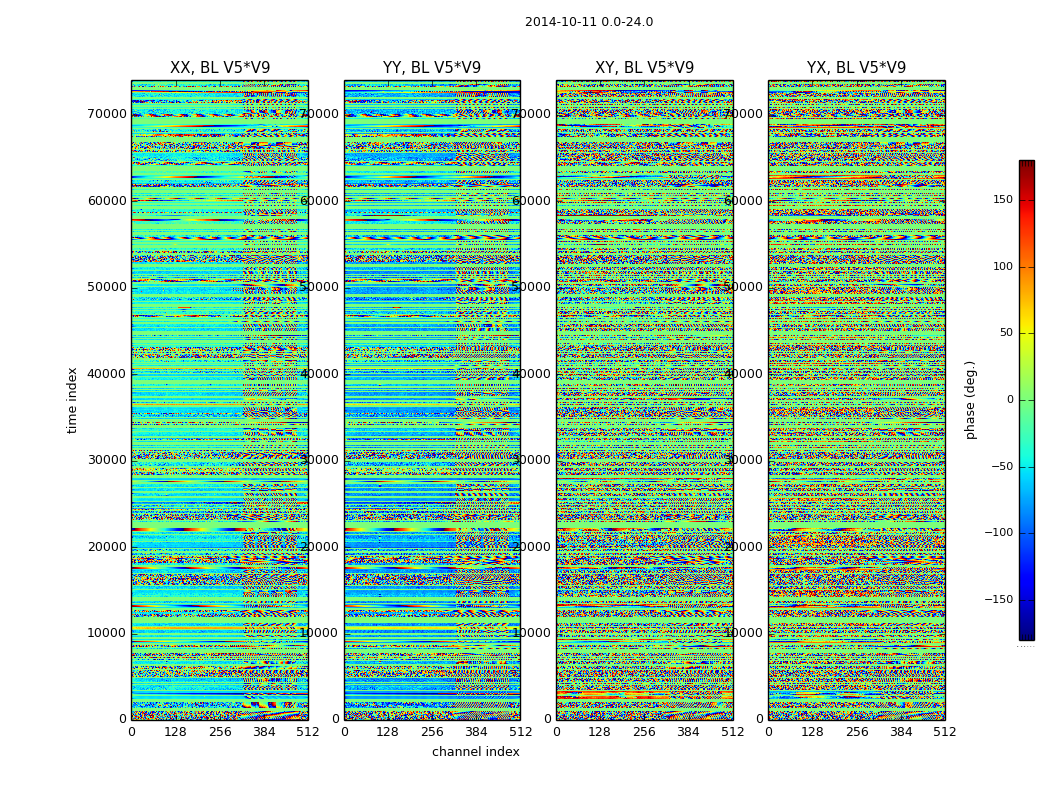Click the XX, BL V5*V9 subplot title

point(220,68)
